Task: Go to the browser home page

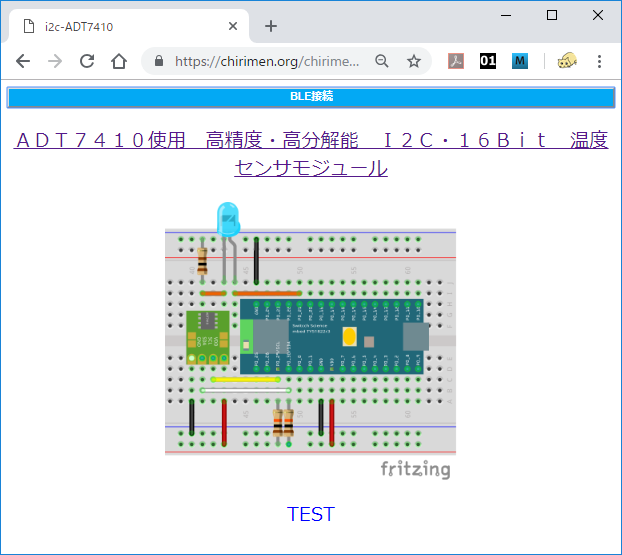Action: [119, 61]
